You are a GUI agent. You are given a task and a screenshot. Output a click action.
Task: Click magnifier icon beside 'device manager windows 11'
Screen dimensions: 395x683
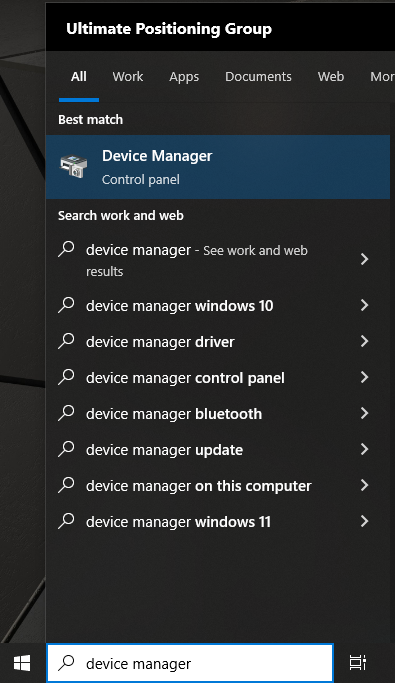[x=66, y=521]
